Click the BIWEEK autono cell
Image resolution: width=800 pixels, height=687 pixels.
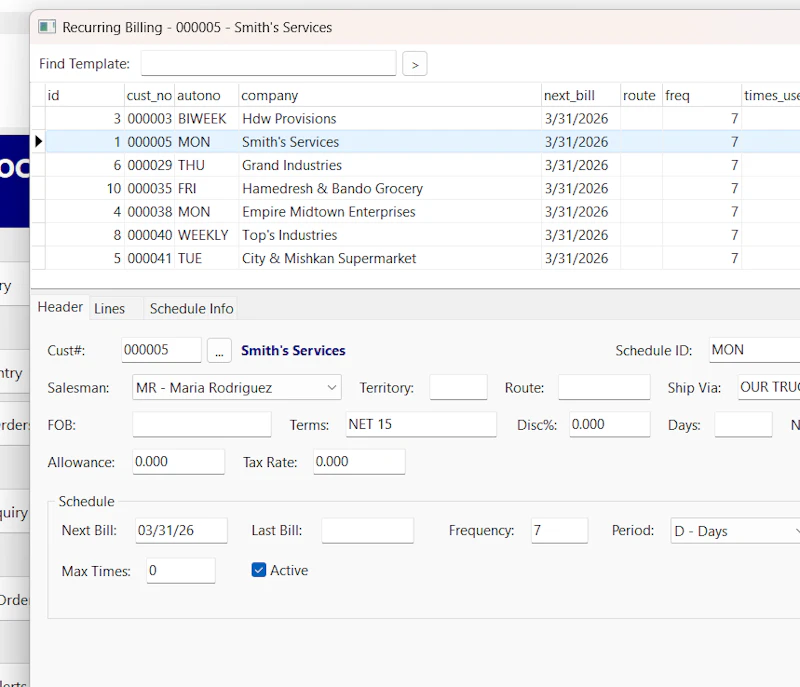pos(206,119)
